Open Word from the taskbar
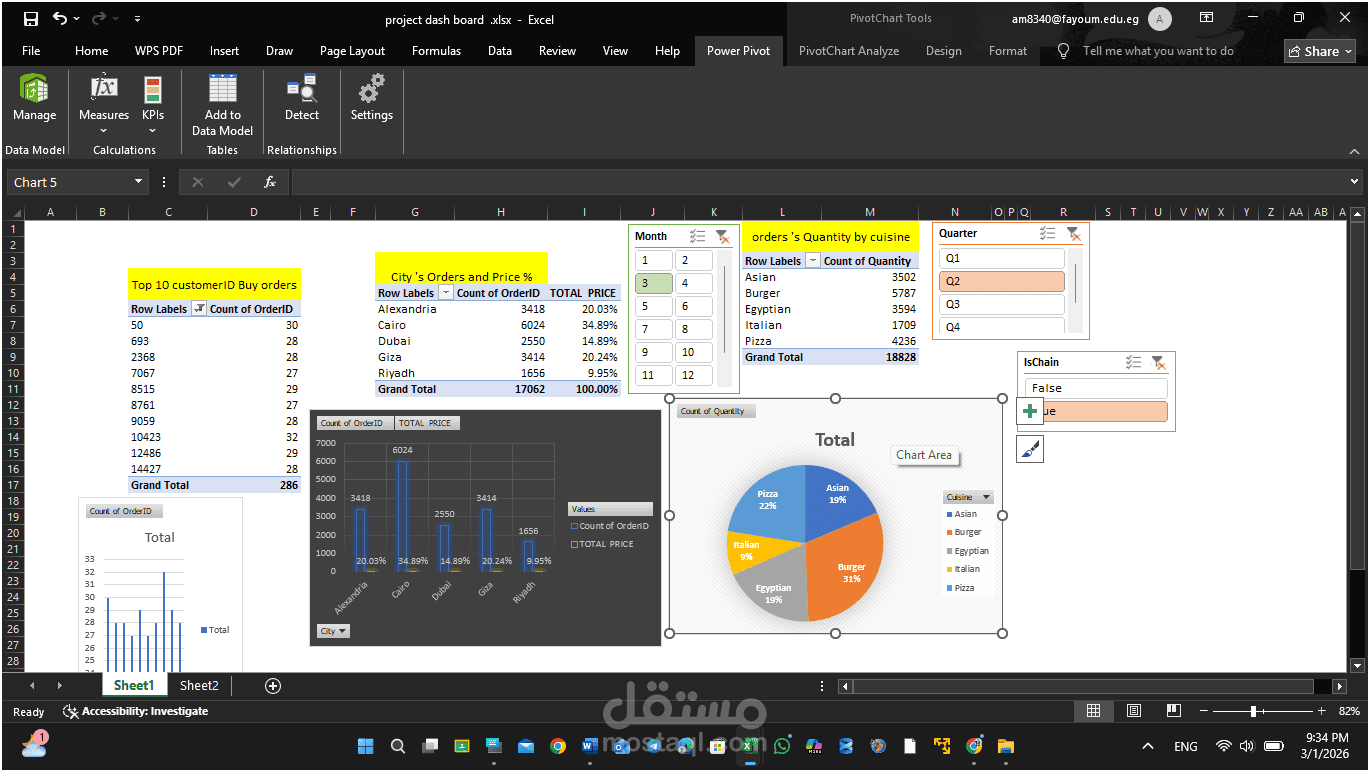 point(590,746)
